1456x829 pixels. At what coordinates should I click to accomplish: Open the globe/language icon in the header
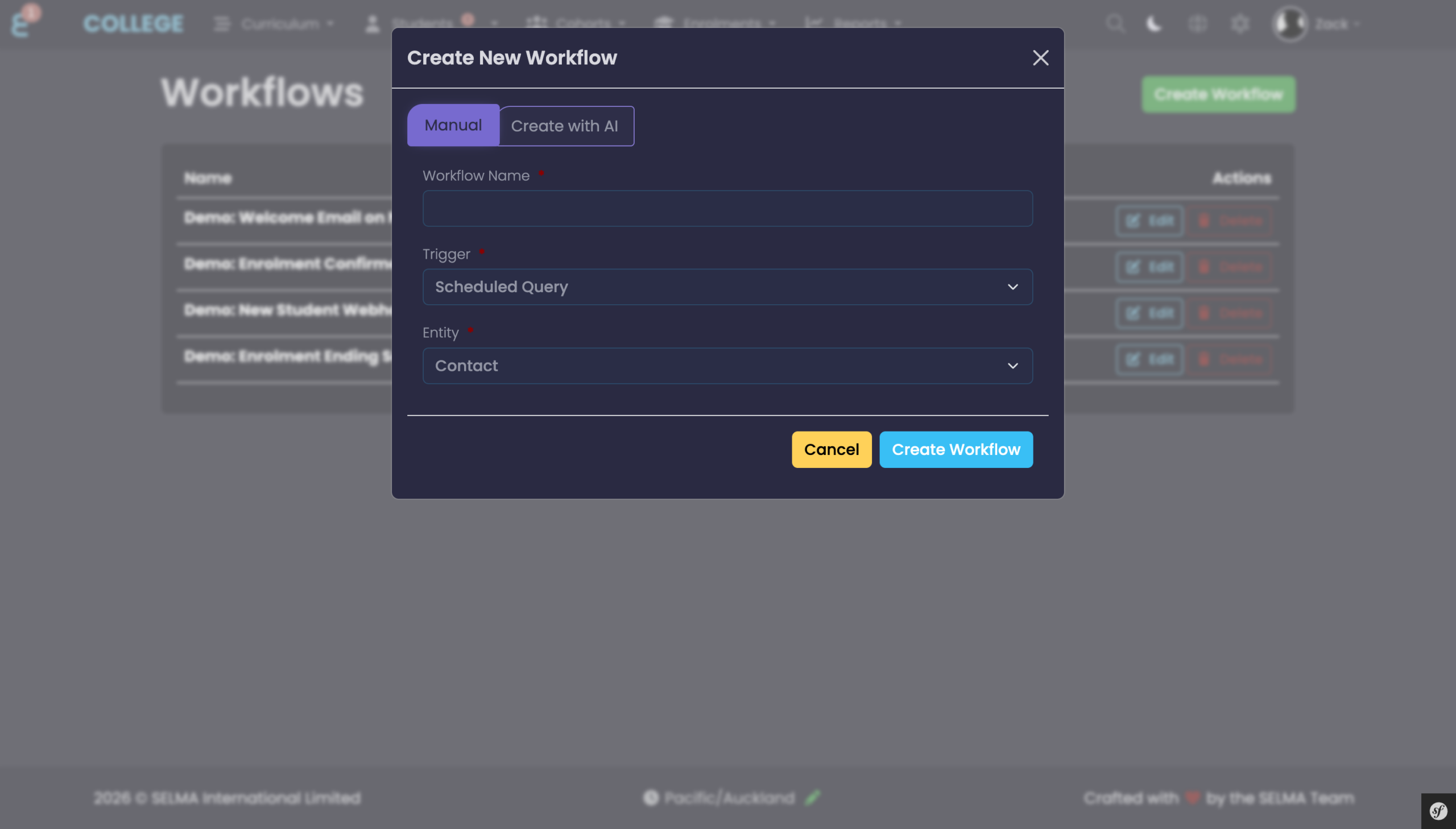coord(1196,24)
